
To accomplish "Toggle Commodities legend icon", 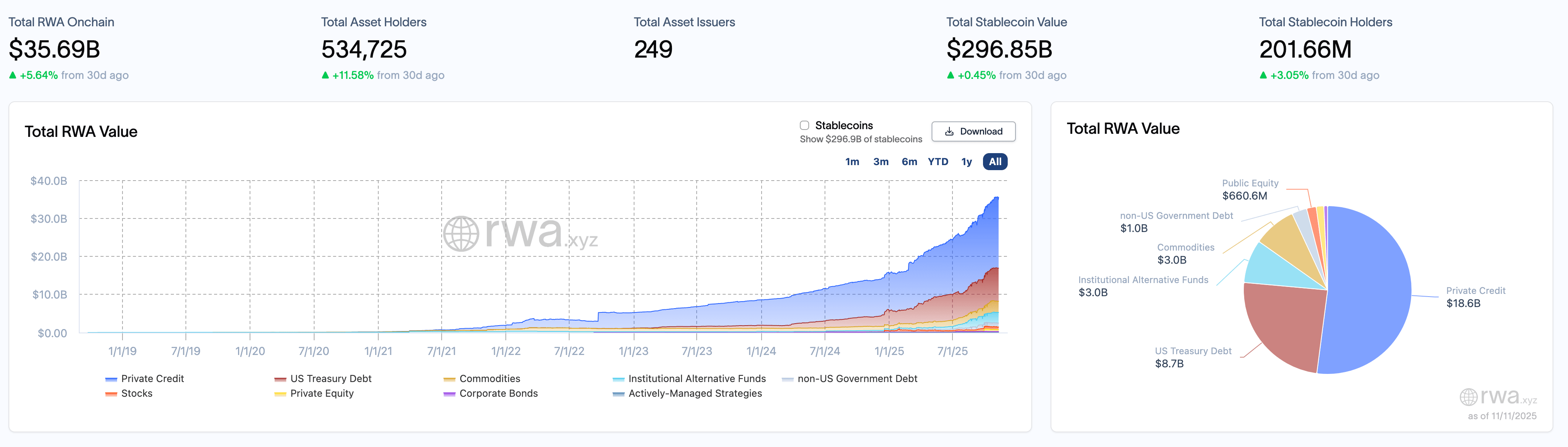I will click(x=449, y=379).
